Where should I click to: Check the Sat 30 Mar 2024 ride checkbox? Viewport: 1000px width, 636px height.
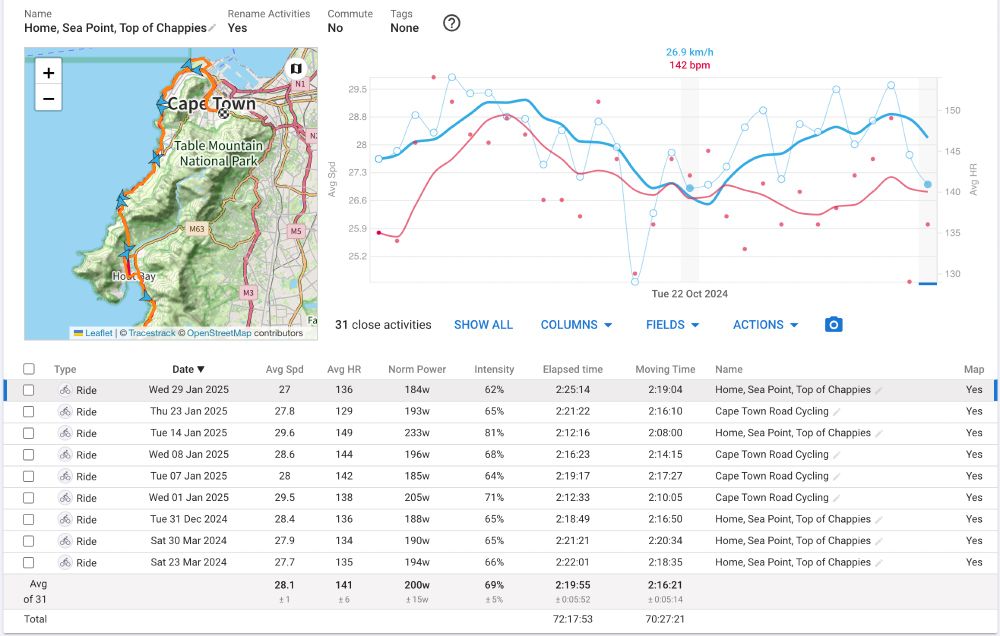click(29, 541)
